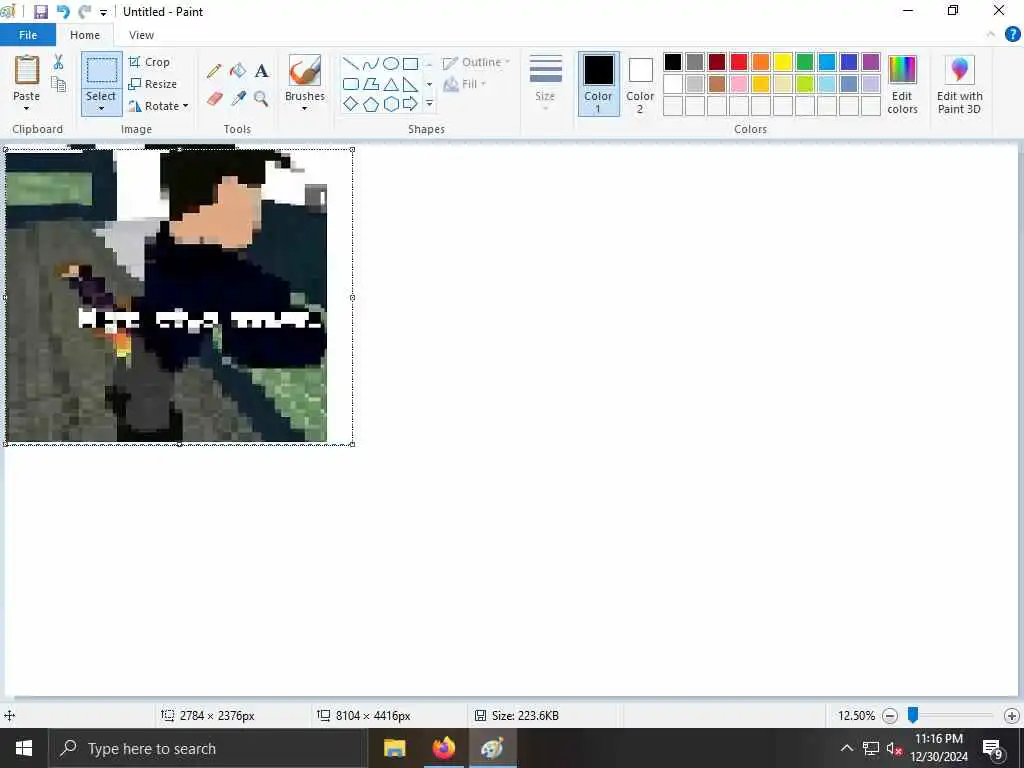The width and height of the screenshot is (1024, 768).
Task: Pick the yellow color swatch
Action: [783, 62]
